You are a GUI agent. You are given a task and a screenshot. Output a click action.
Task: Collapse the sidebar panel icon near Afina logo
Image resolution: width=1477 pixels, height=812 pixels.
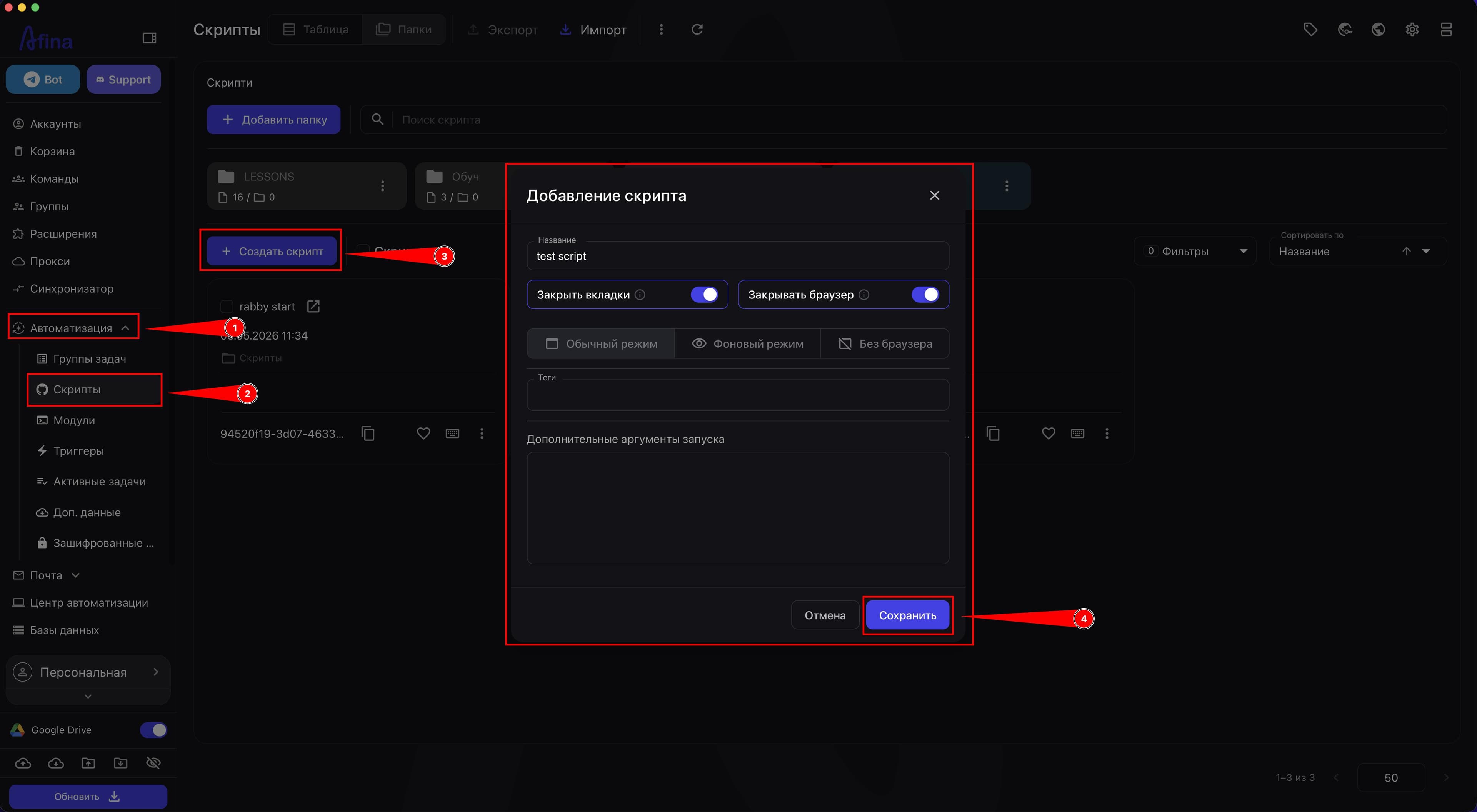[x=149, y=38]
